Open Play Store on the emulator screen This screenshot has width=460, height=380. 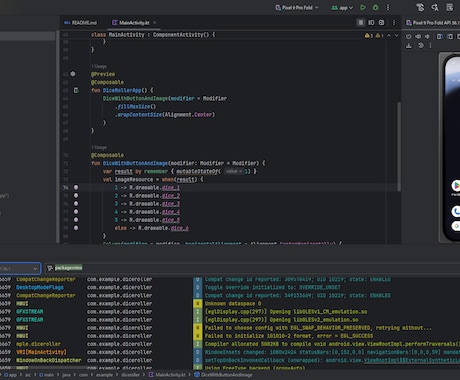click(x=456, y=185)
